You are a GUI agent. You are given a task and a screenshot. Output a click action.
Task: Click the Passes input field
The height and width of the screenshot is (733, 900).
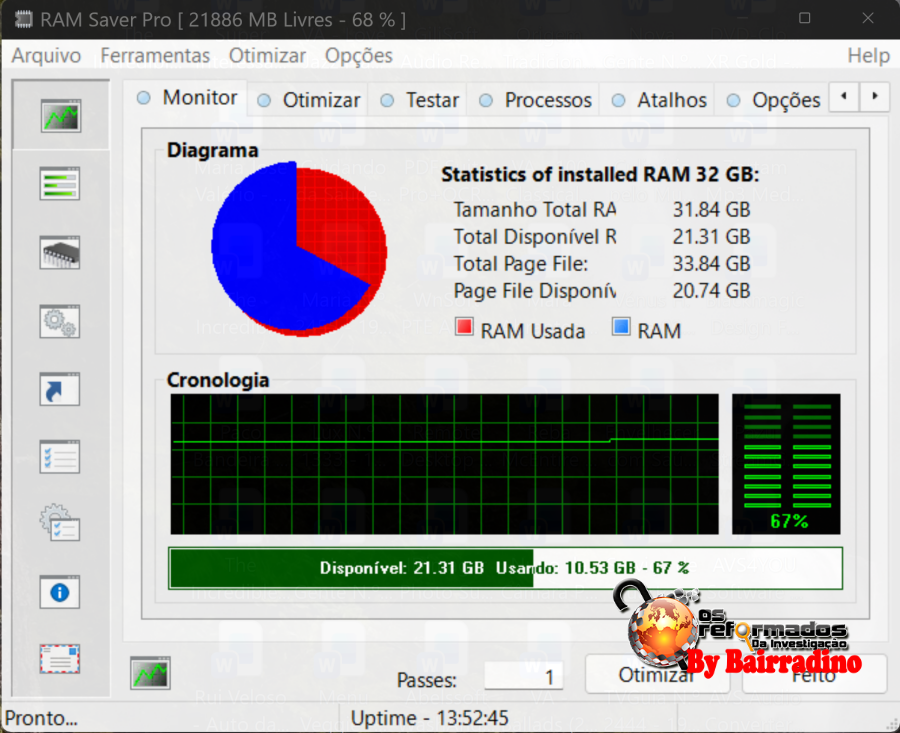[523, 677]
